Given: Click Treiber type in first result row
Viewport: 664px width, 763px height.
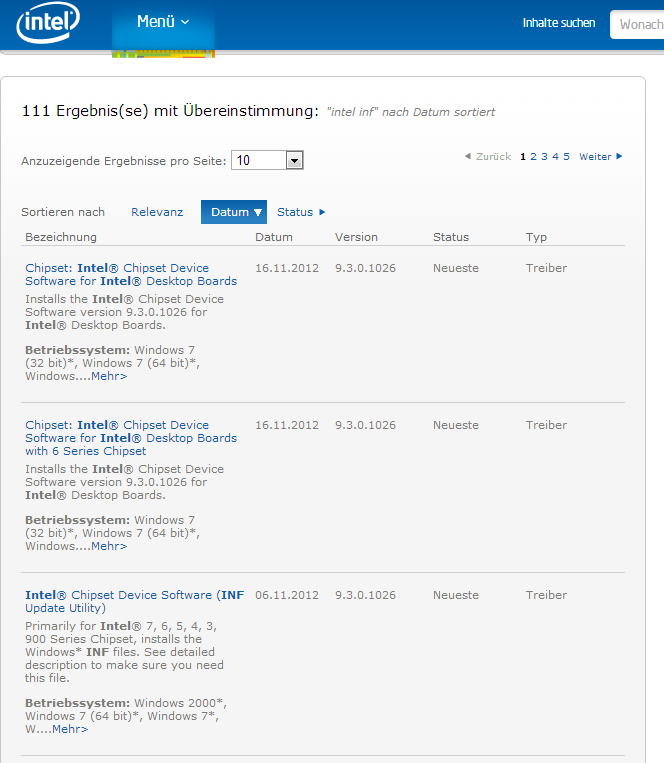Looking at the screenshot, I should click(x=546, y=268).
